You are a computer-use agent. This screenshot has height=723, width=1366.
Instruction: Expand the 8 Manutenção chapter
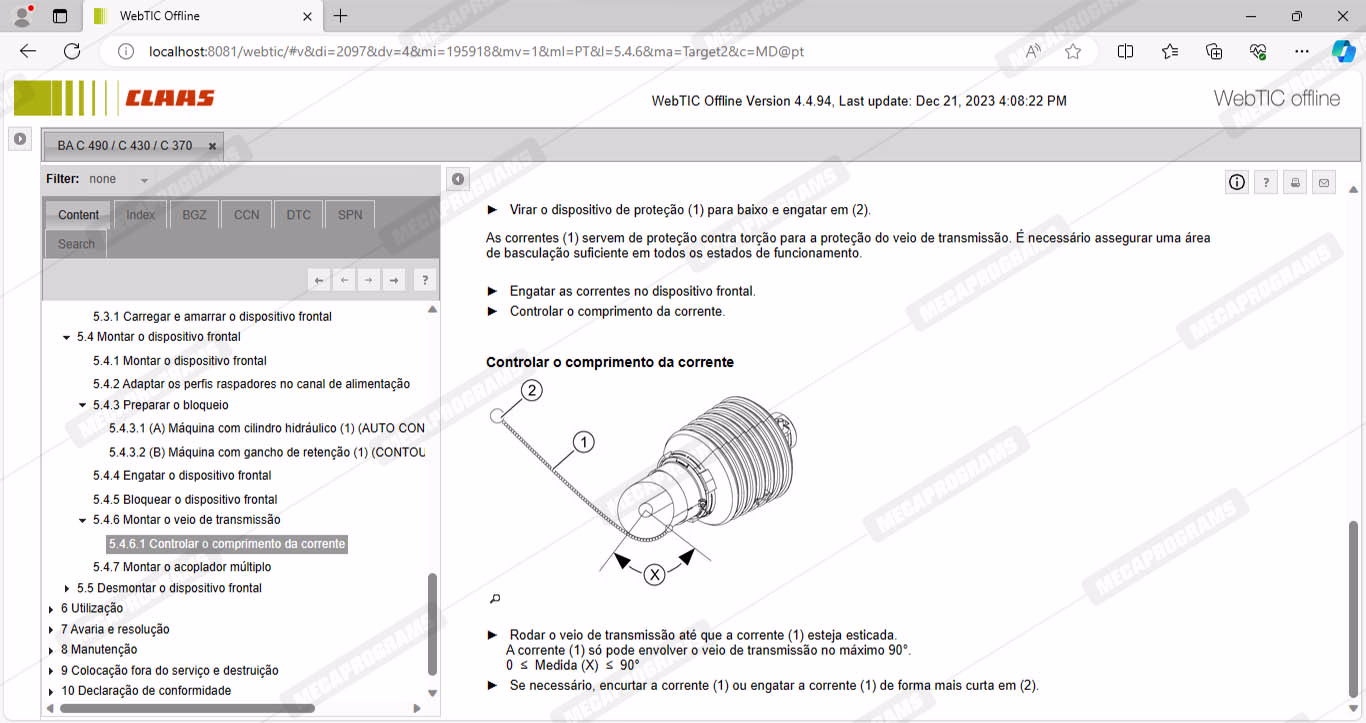[x=51, y=650]
